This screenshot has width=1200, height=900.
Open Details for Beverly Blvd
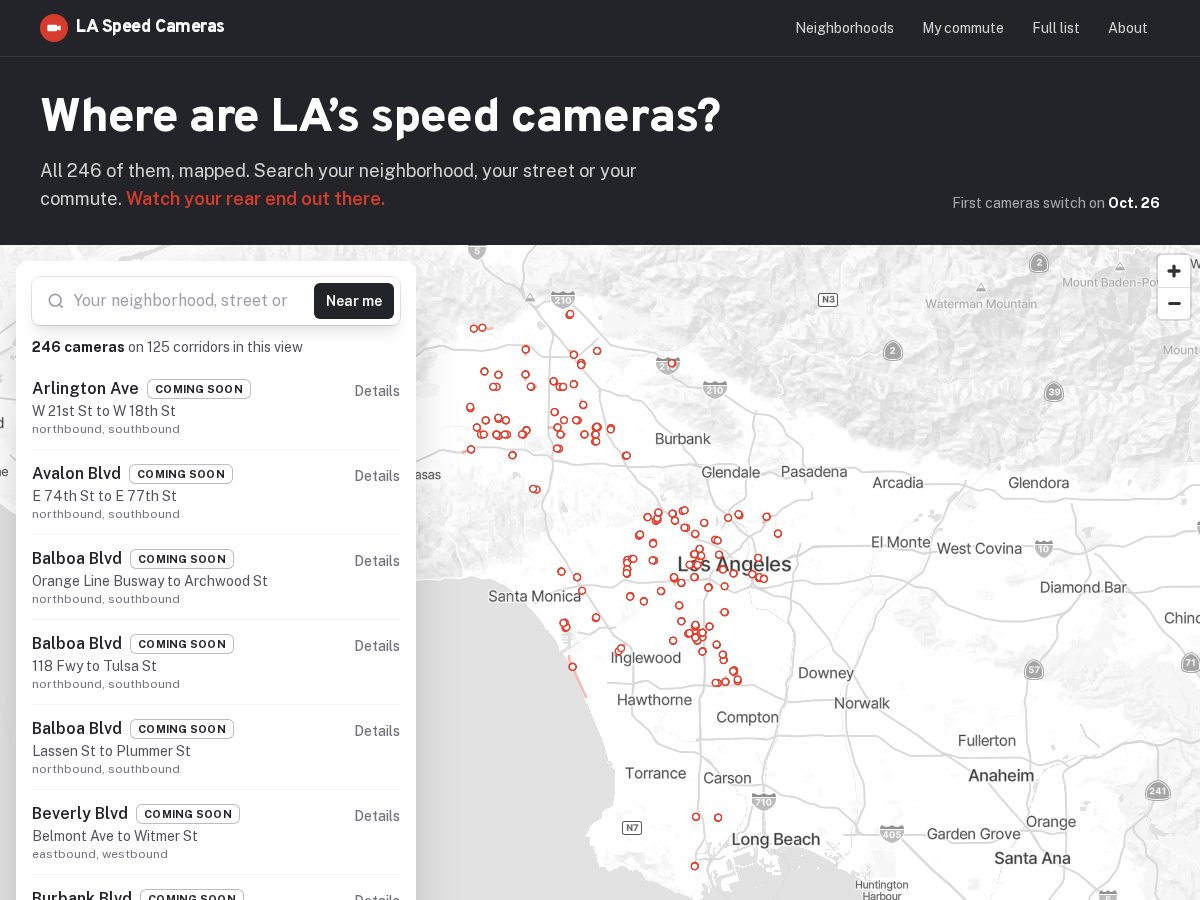click(x=377, y=816)
